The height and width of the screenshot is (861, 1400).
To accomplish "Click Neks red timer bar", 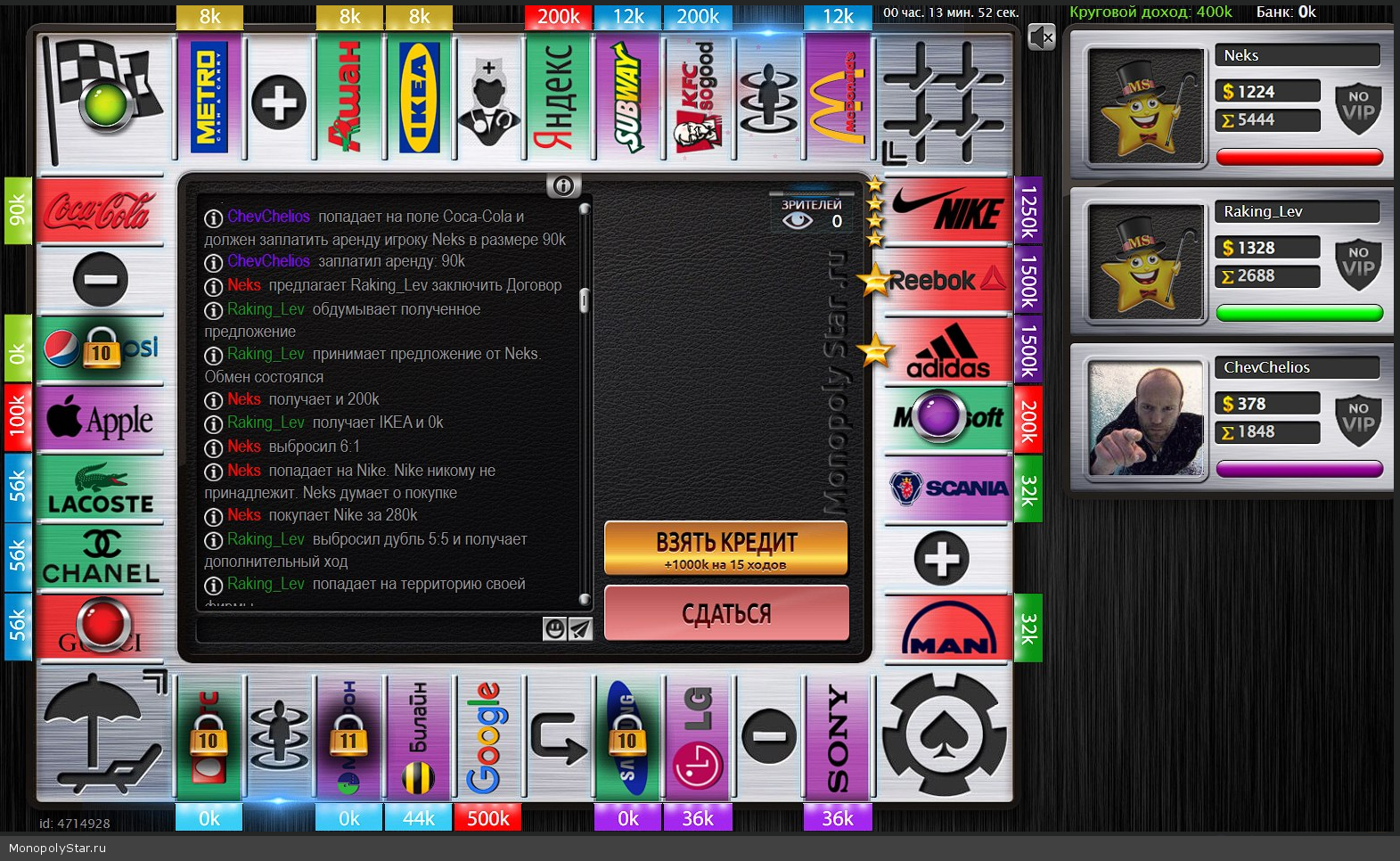I will point(1299,158).
